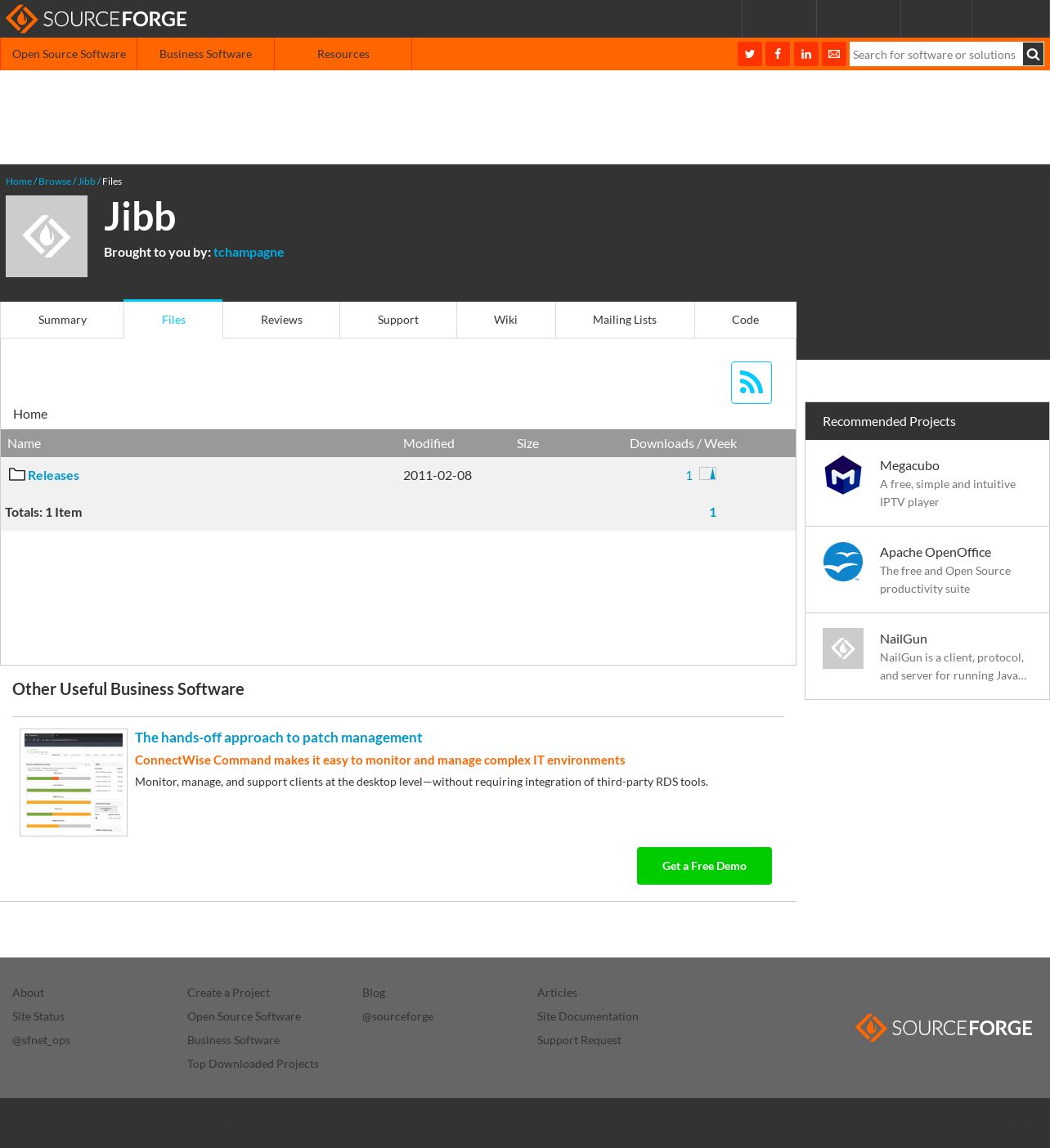Open the Open Source Software menu

(69, 54)
